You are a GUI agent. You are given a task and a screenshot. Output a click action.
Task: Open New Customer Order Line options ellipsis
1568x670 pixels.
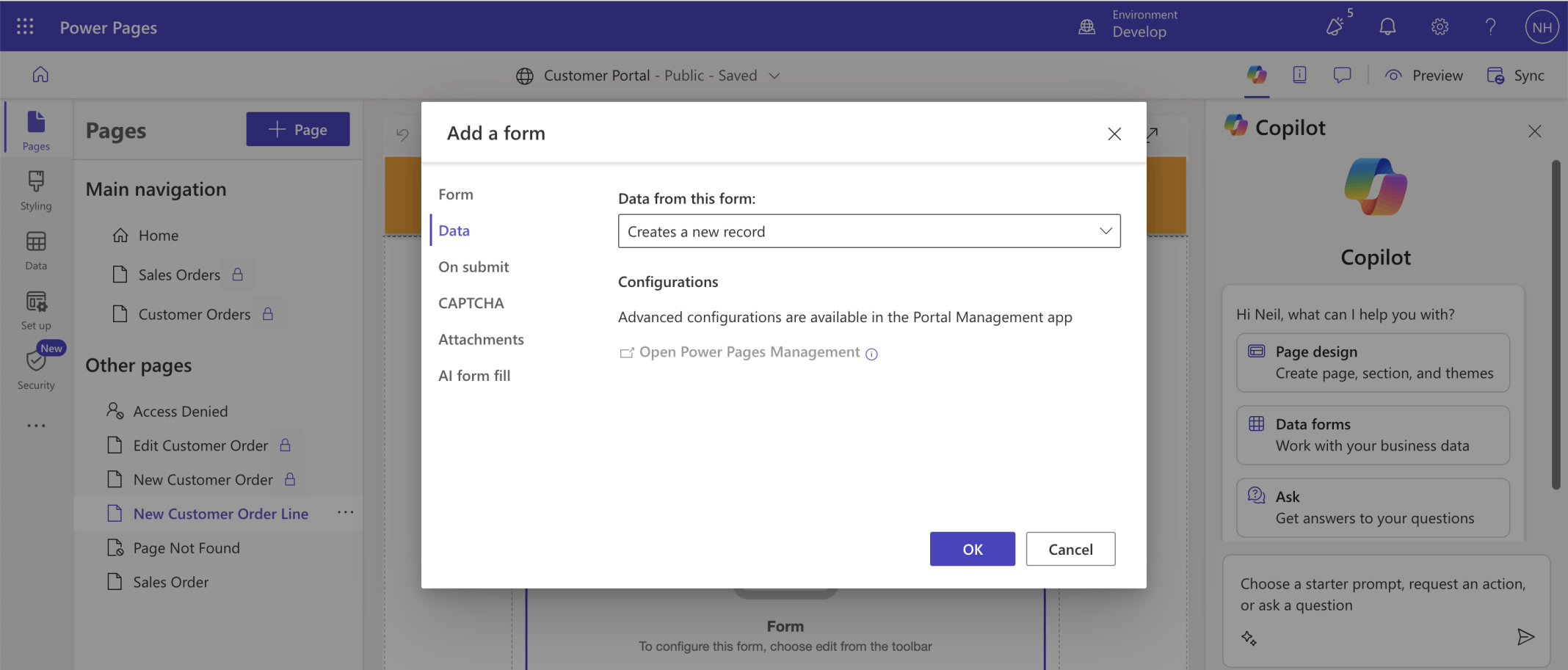click(345, 513)
